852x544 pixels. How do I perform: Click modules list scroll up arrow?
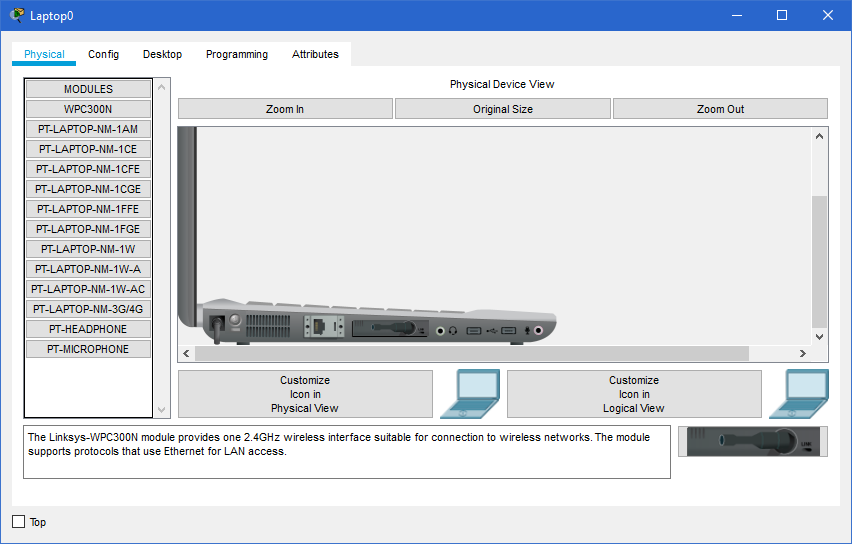click(161, 87)
